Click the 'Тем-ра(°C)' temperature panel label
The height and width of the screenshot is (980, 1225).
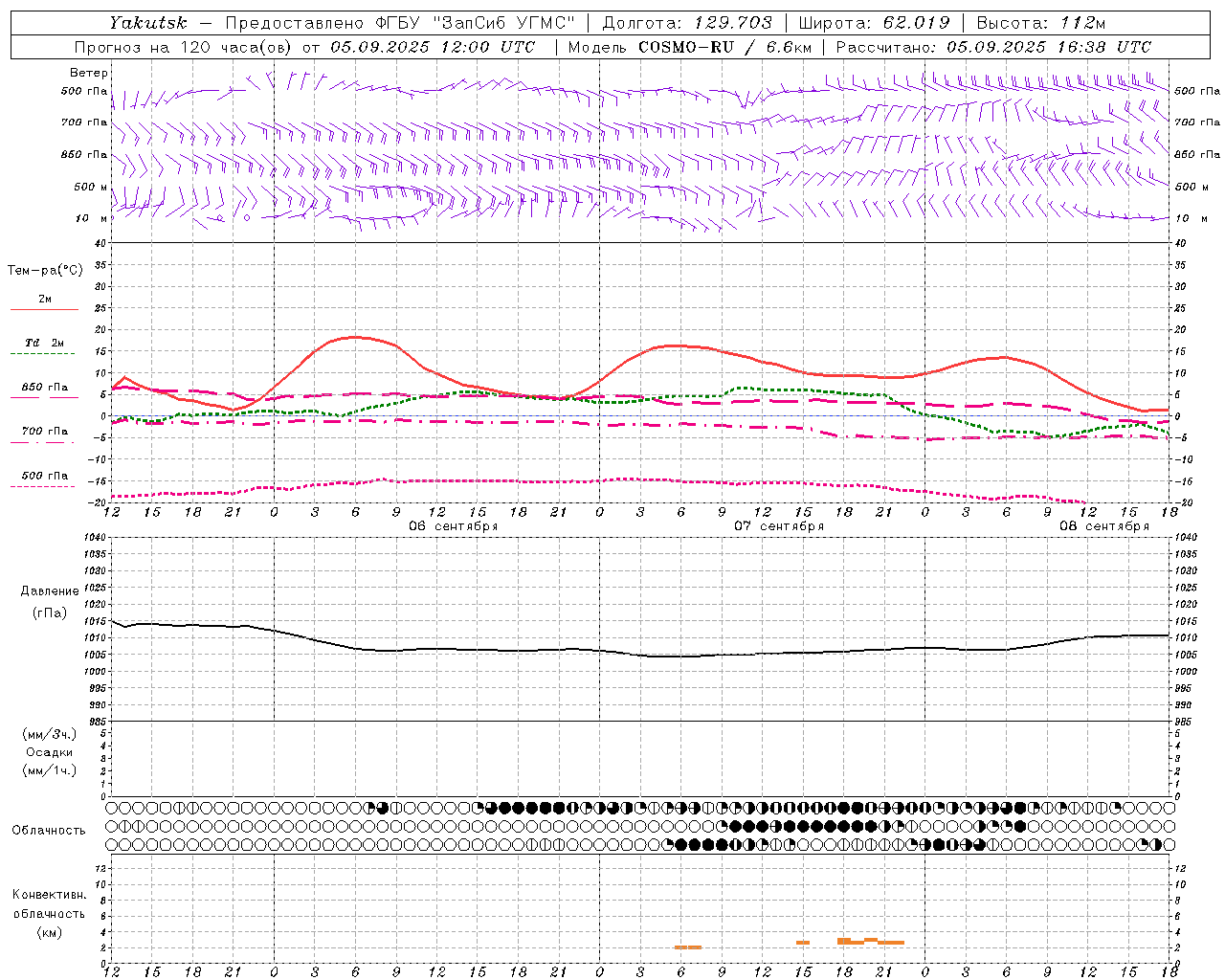(x=45, y=271)
